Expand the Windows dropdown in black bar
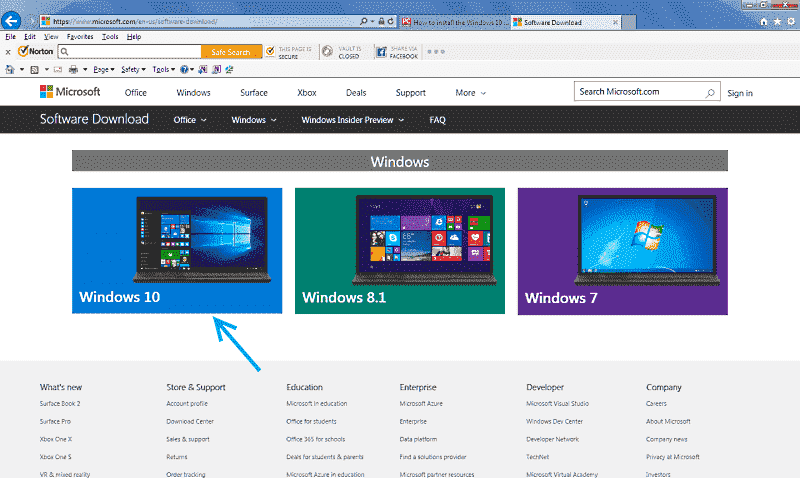Viewport: 800px width, 478px height. [x=254, y=120]
